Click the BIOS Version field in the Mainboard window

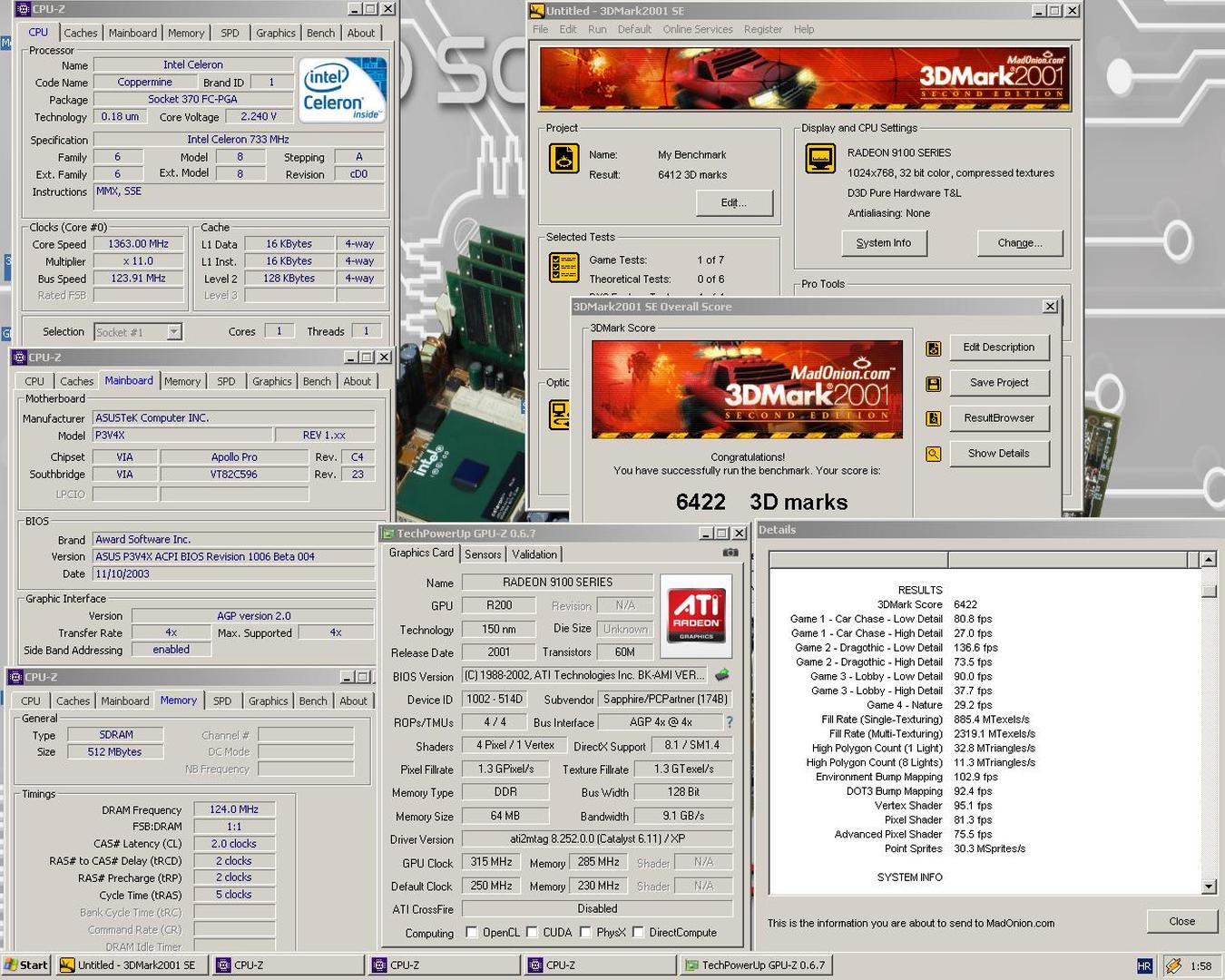(x=233, y=556)
